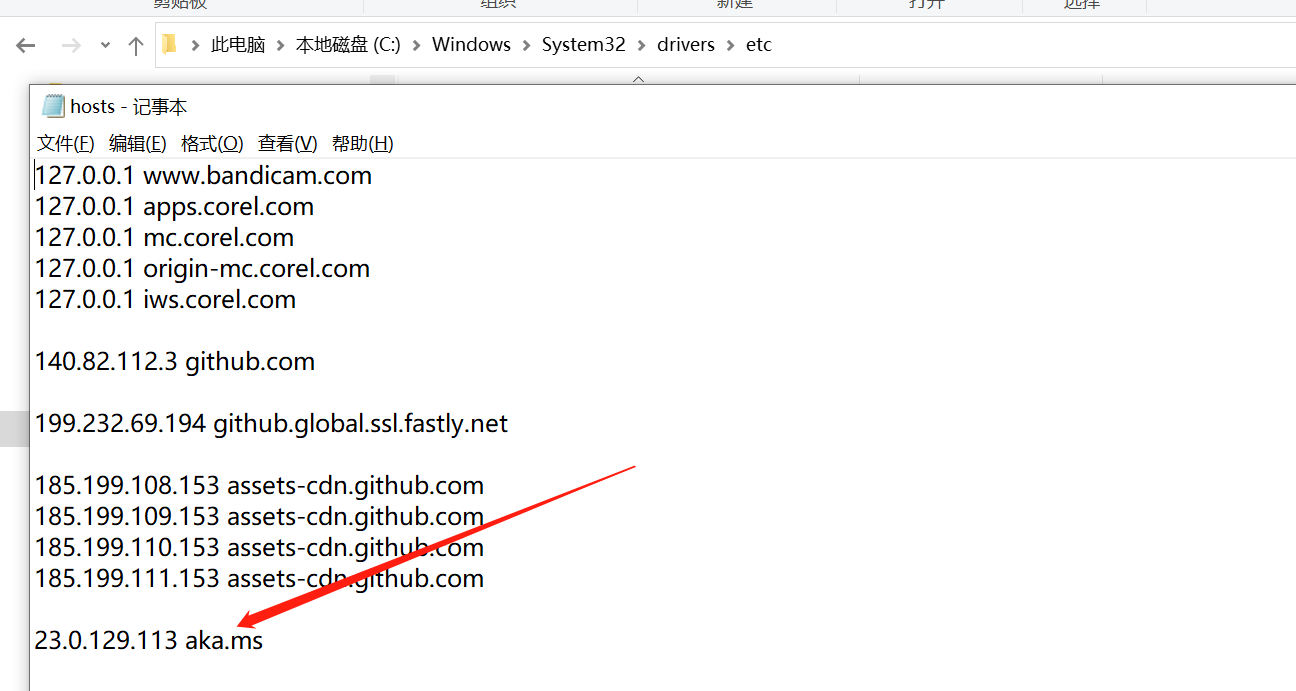This screenshot has width=1296, height=691.
Task: Expand chevron after 本地磁盘 (C:)
Action: click(417, 45)
